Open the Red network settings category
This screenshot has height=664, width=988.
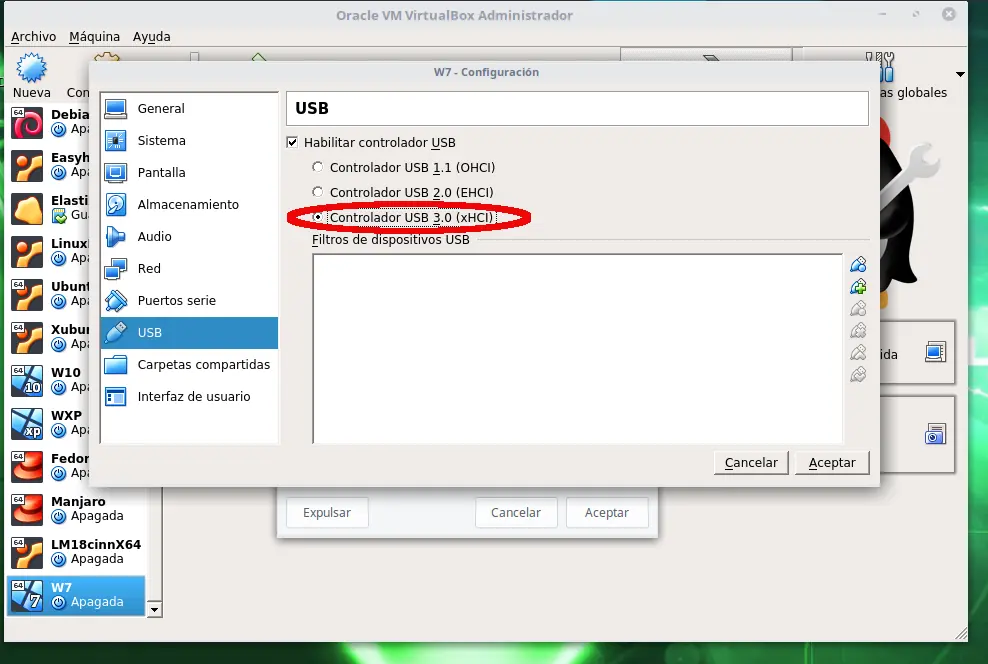[189, 269]
